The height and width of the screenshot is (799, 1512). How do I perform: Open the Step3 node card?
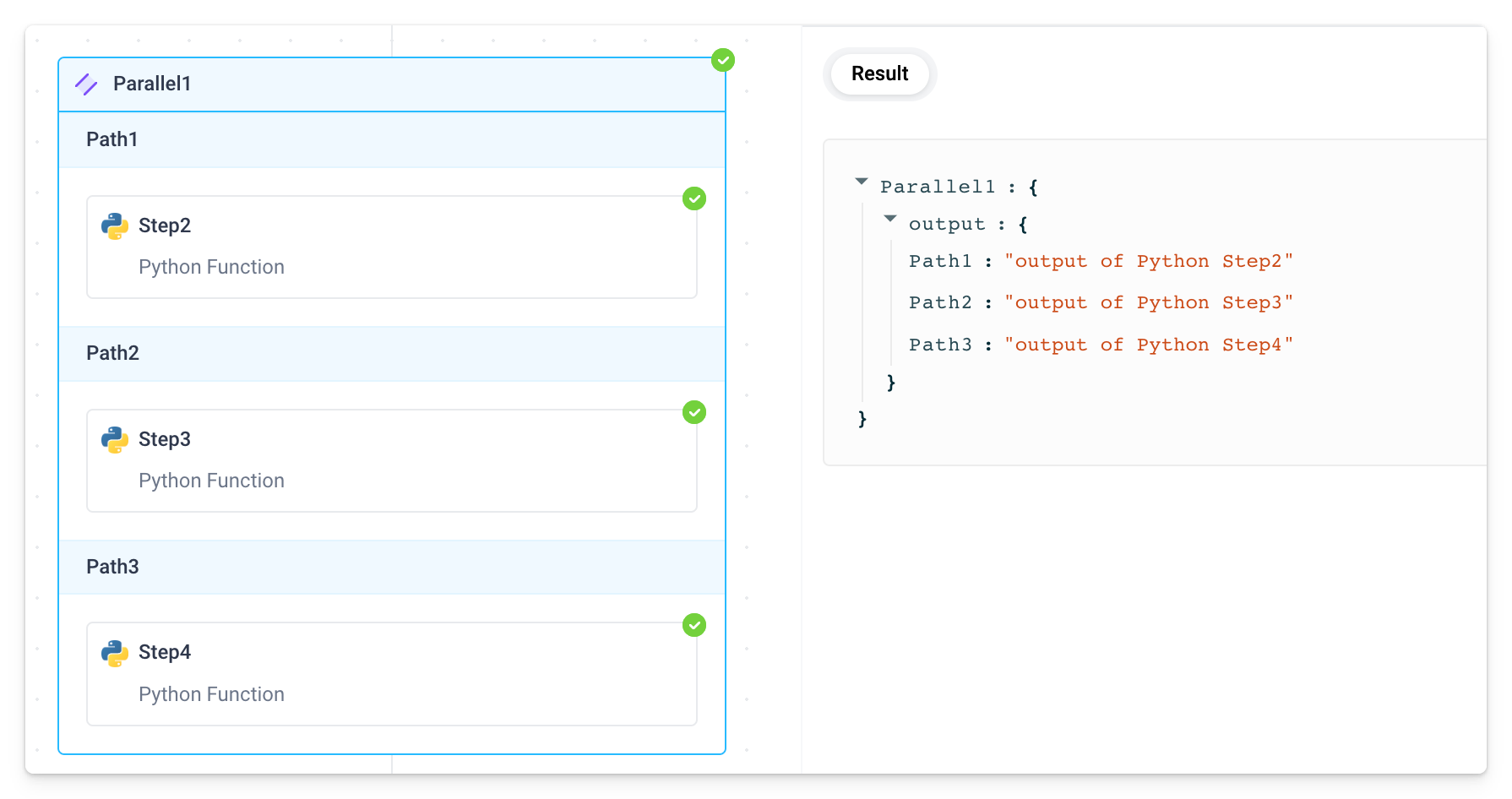coord(391,460)
